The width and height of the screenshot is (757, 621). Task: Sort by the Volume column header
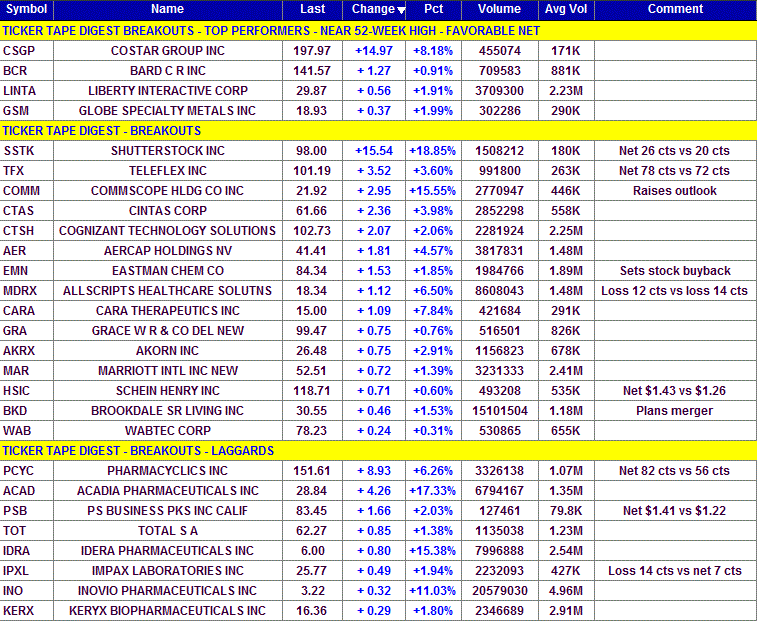click(499, 9)
